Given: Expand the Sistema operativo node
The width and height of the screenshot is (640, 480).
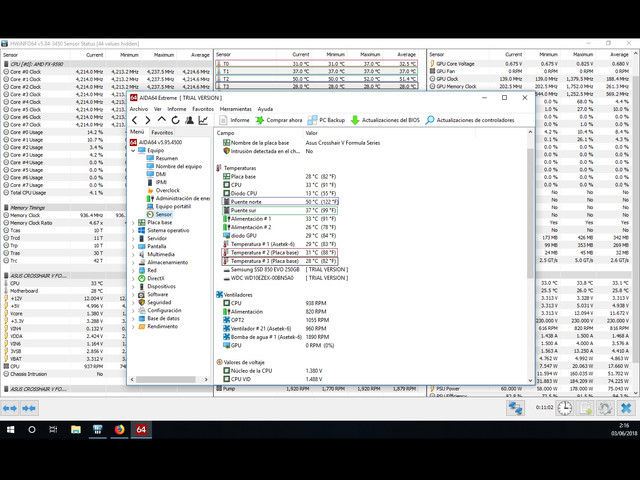Looking at the screenshot, I should point(133,231).
